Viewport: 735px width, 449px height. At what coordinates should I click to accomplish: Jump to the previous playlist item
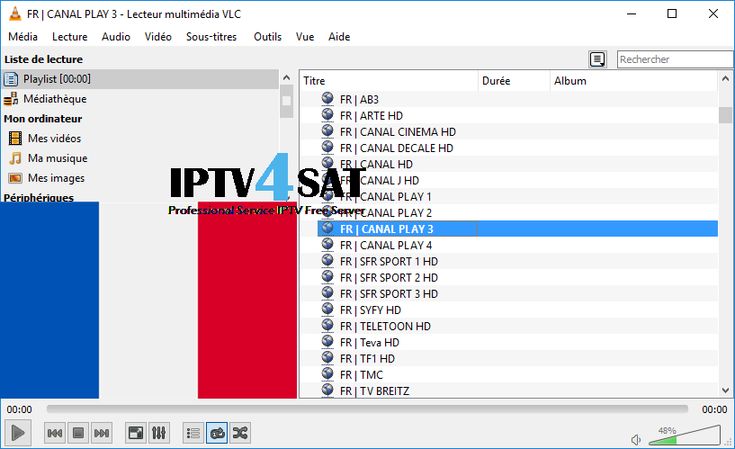(55, 433)
